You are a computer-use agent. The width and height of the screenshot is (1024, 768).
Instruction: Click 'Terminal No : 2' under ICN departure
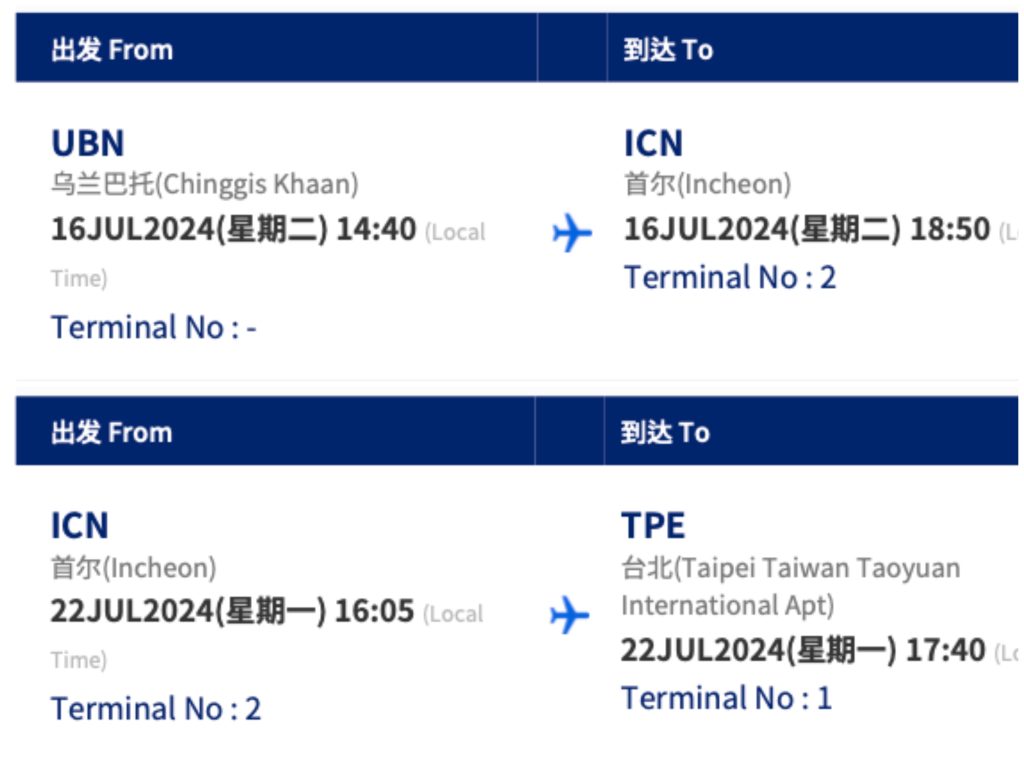155,709
